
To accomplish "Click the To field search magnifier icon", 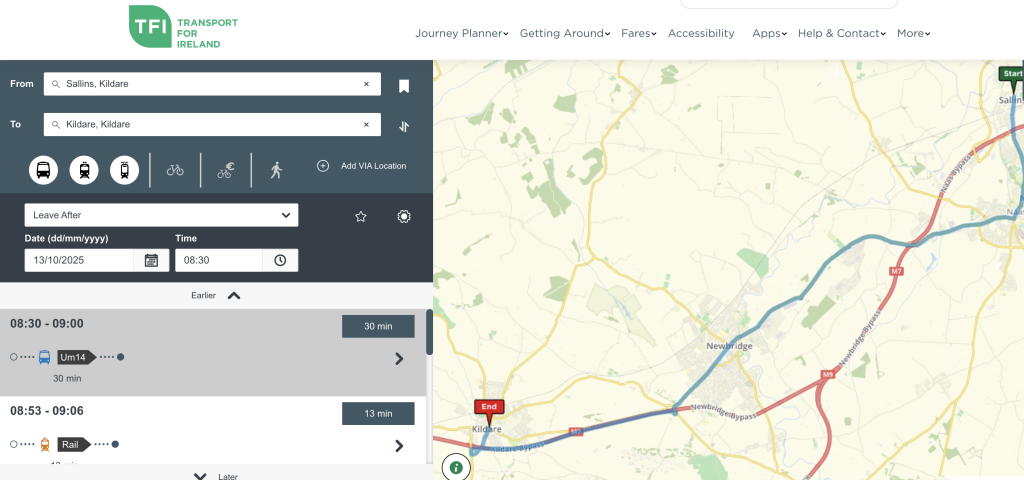I will 56,125.
